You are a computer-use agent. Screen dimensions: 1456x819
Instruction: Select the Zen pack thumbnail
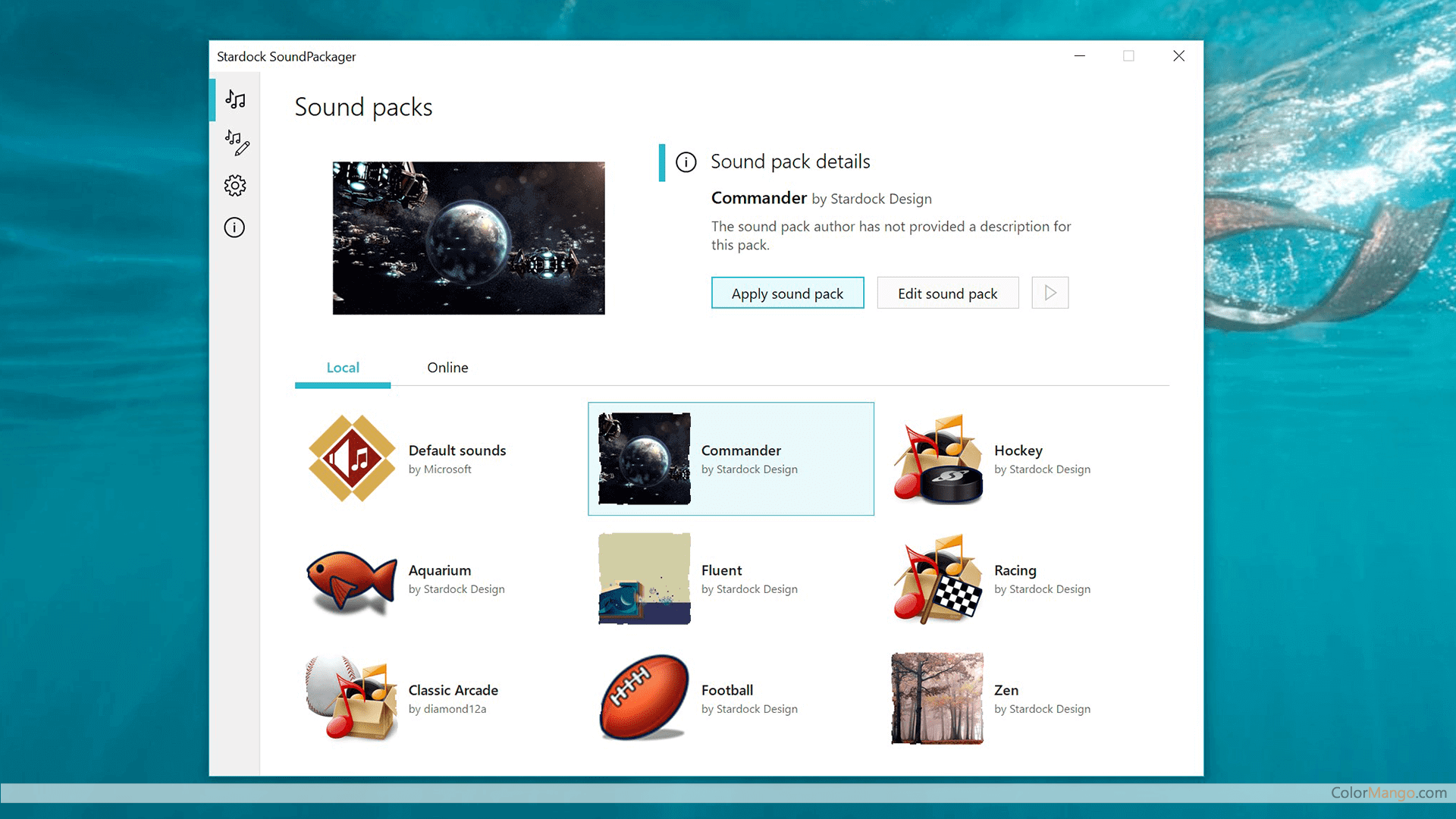938,698
